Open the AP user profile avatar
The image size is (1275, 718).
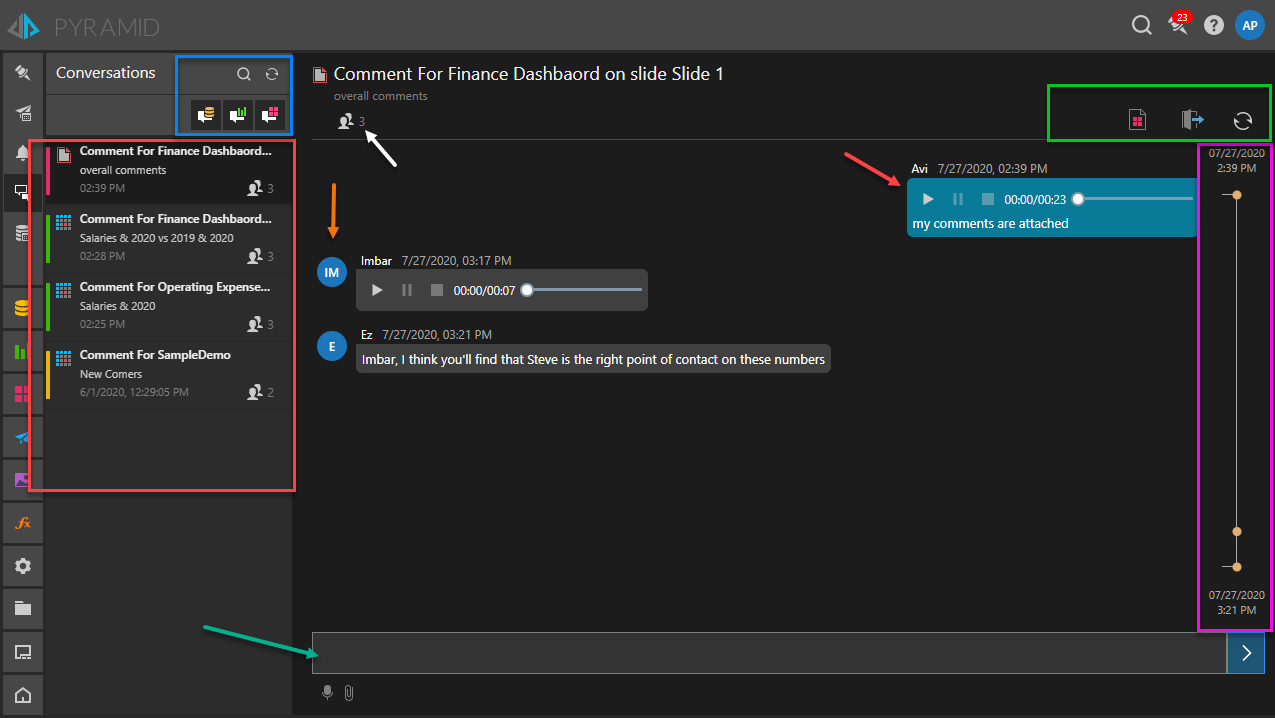pyautogui.click(x=1250, y=25)
